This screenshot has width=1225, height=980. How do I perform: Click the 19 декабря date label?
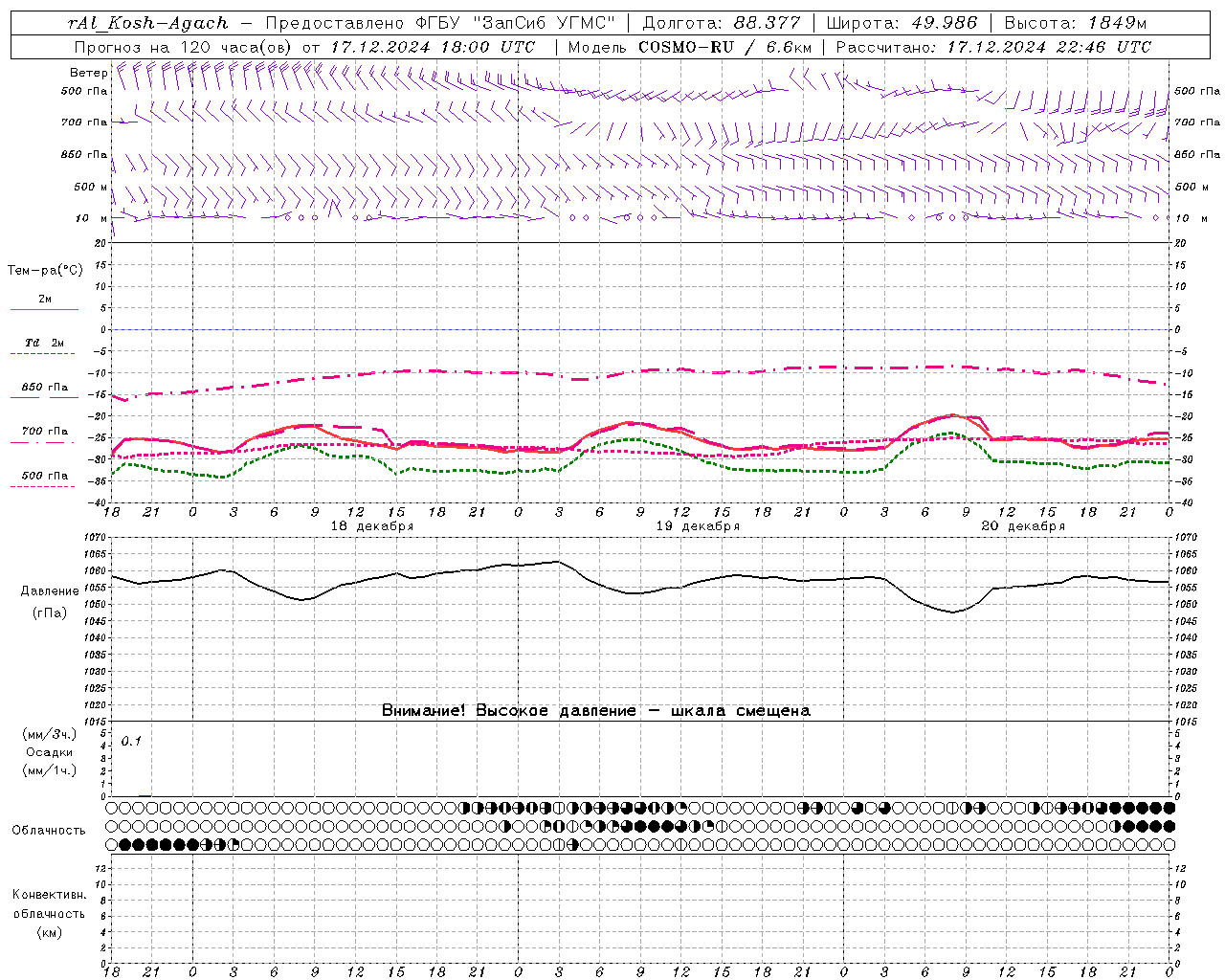pos(697,526)
